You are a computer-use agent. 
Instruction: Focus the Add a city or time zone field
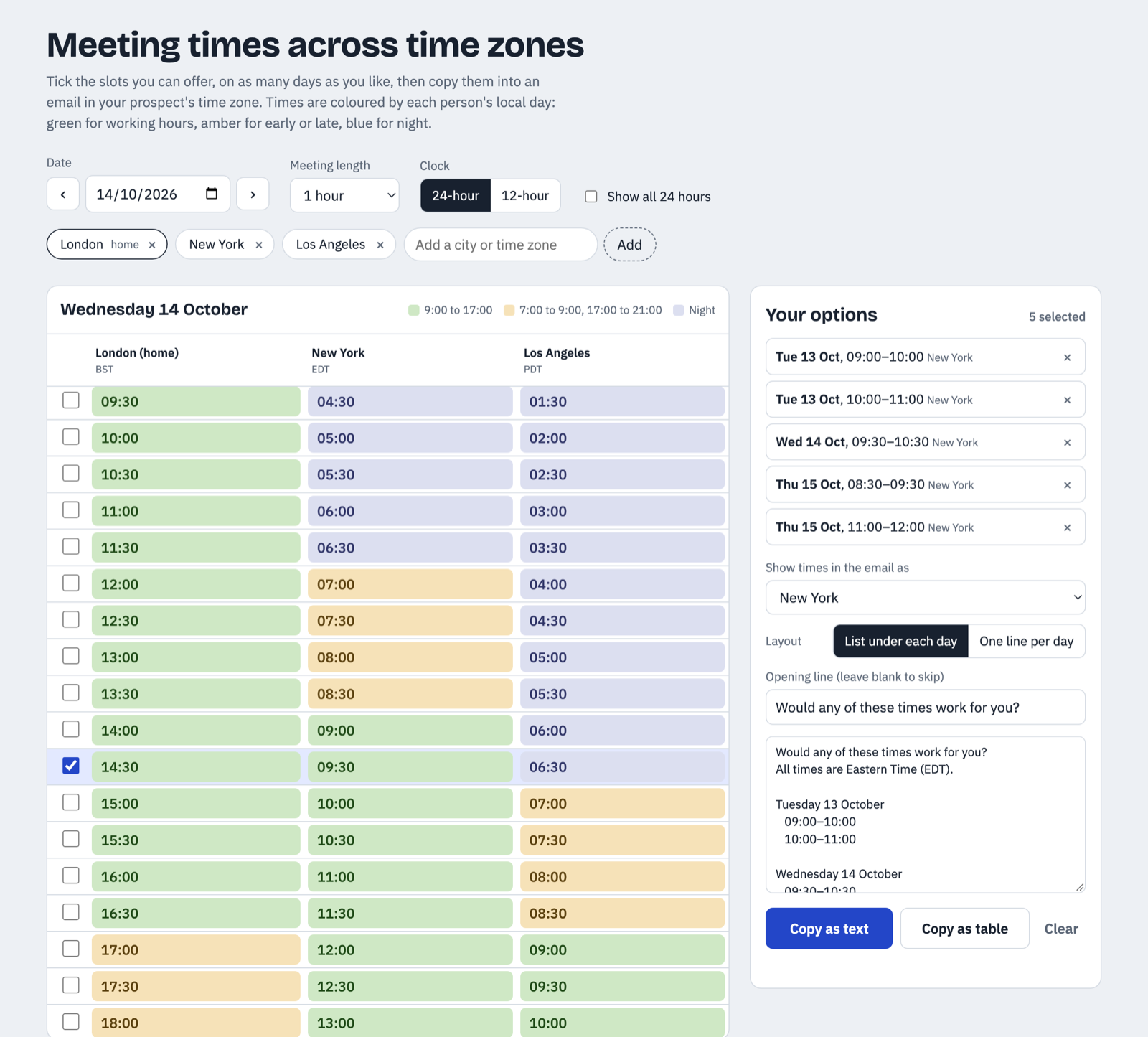click(x=501, y=245)
